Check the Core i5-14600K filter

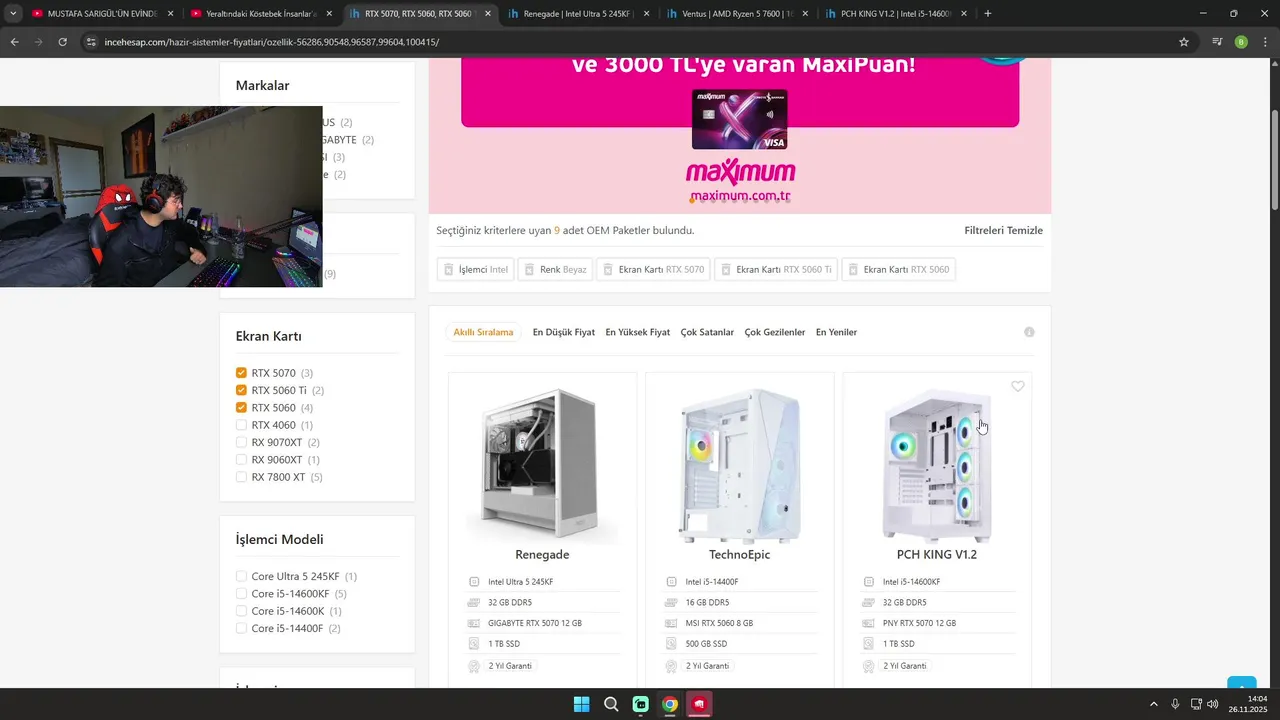[x=241, y=611]
